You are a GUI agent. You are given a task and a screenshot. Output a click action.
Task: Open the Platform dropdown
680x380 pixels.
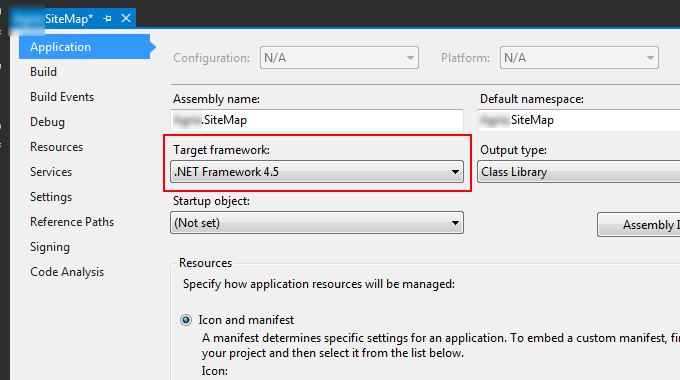(x=579, y=58)
